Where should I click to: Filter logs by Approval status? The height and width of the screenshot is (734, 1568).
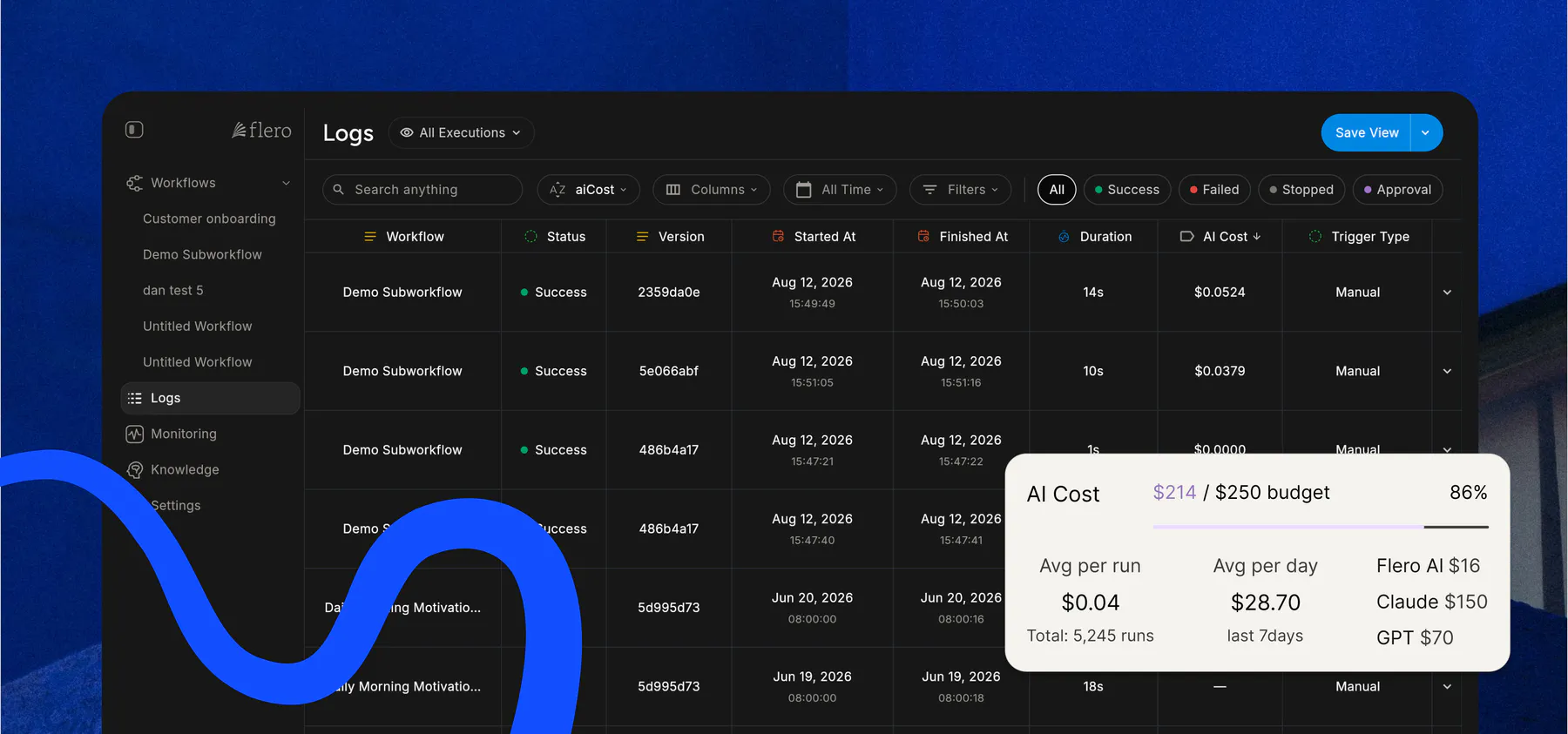[x=1397, y=189]
